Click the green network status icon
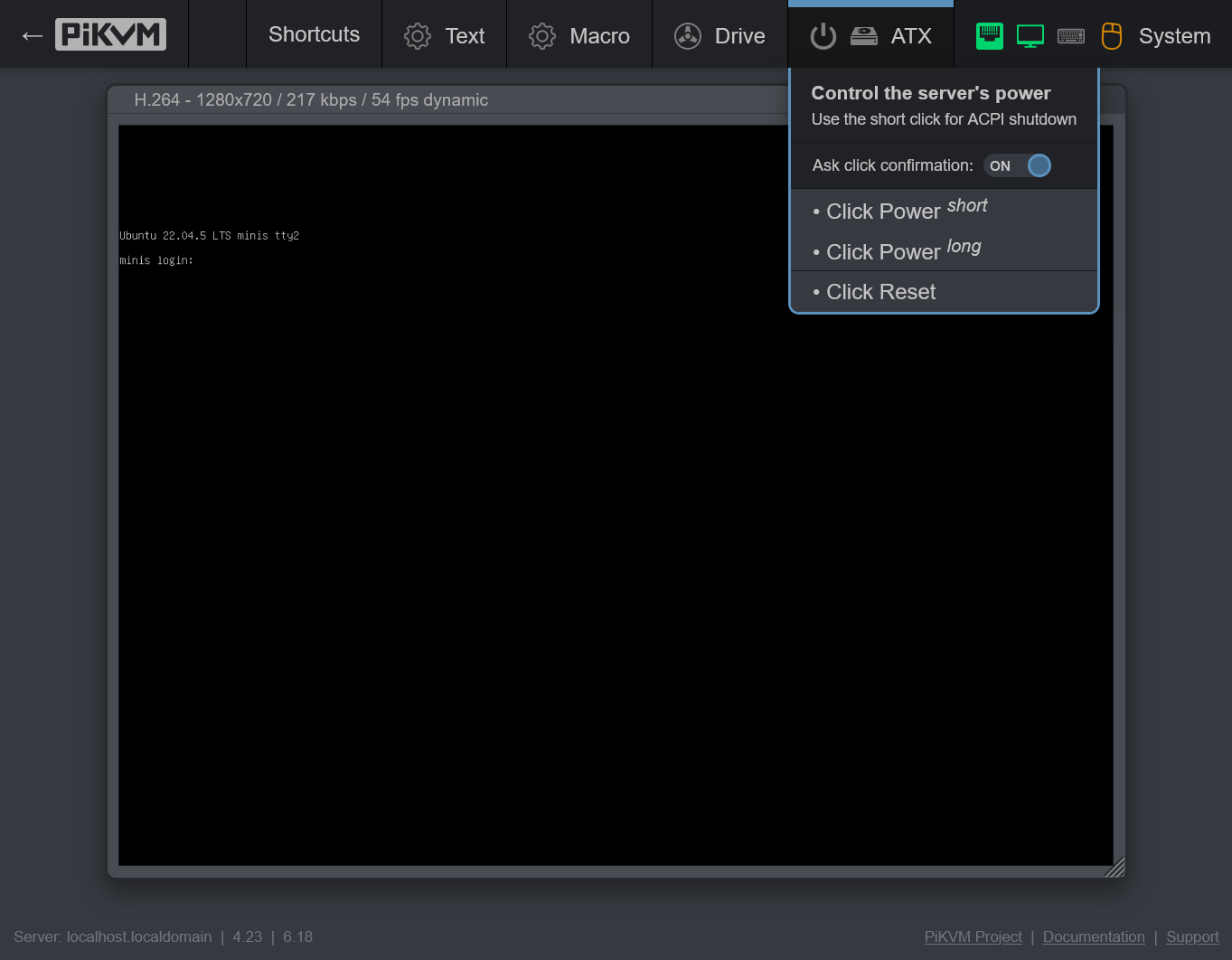The height and width of the screenshot is (960, 1232). (x=990, y=36)
